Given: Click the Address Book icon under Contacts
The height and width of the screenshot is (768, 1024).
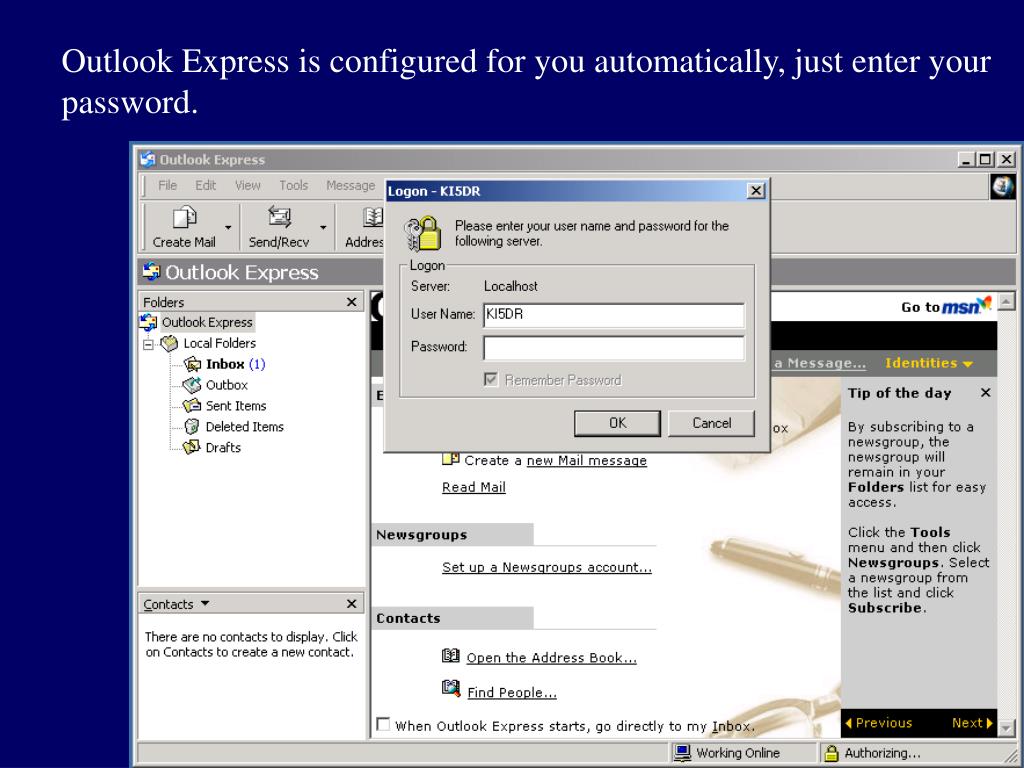Looking at the screenshot, I should [x=451, y=656].
